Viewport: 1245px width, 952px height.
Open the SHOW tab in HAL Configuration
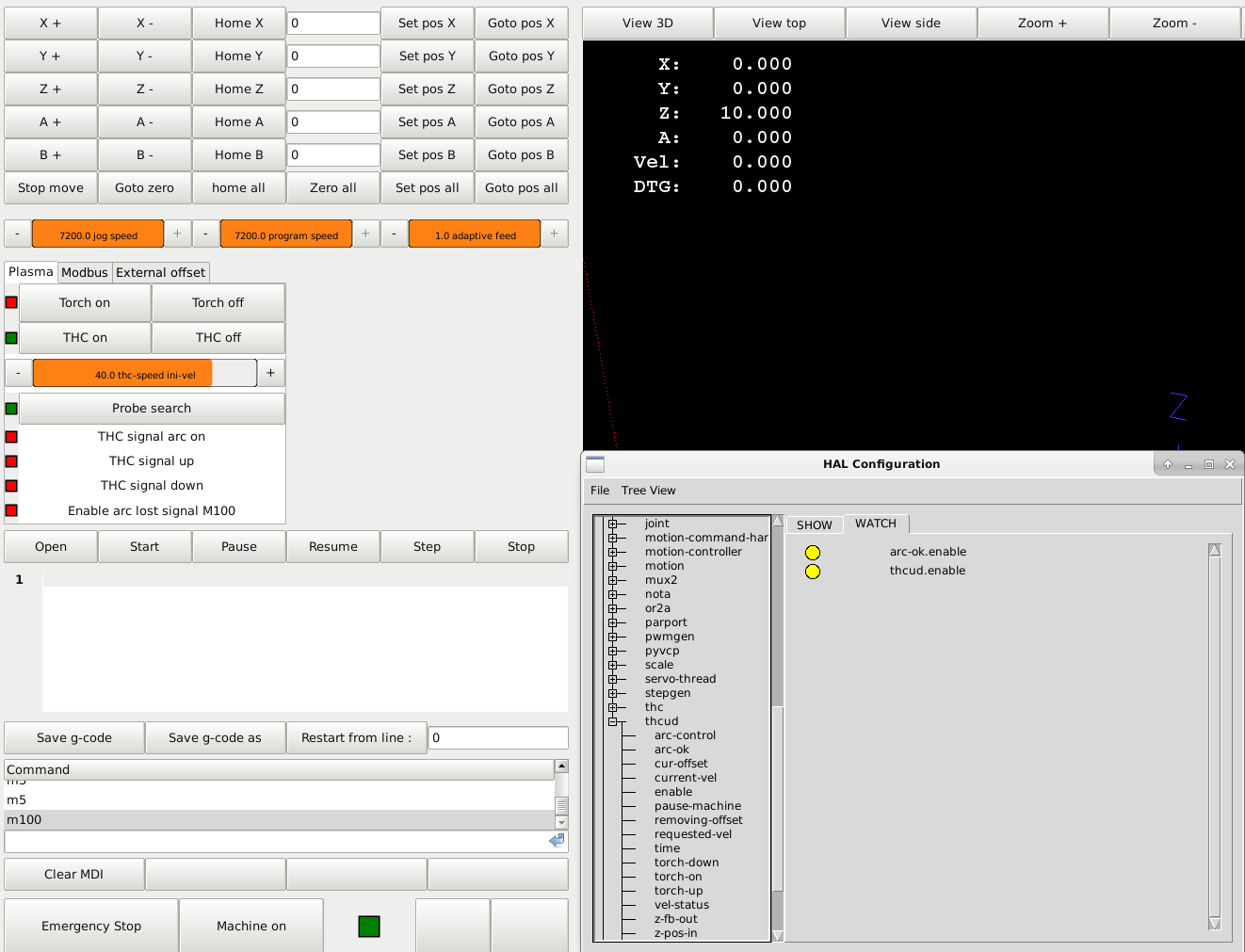pos(815,525)
